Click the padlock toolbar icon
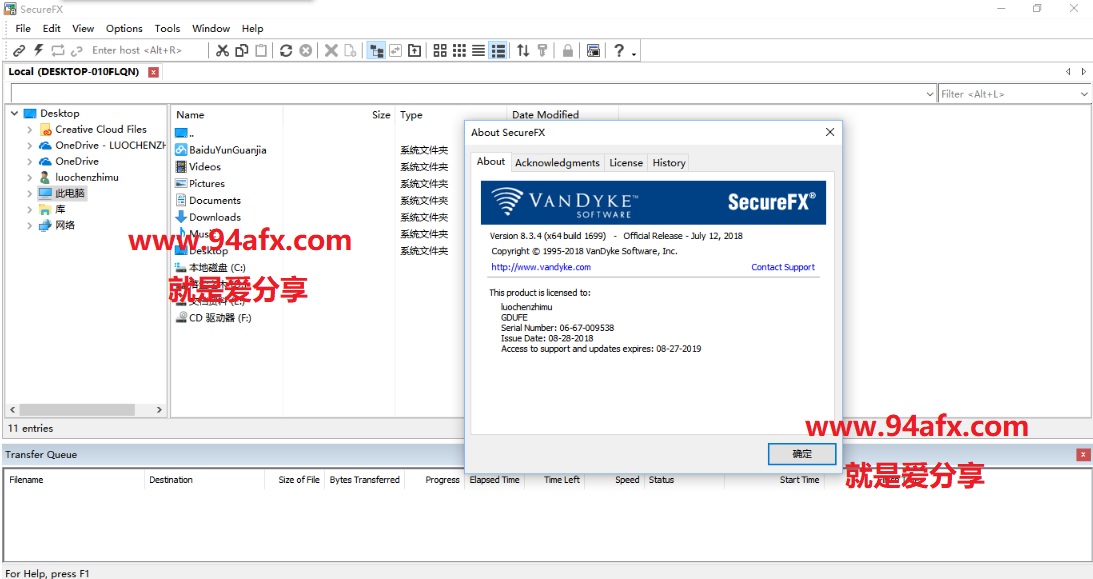1093x579 pixels. point(567,50)
